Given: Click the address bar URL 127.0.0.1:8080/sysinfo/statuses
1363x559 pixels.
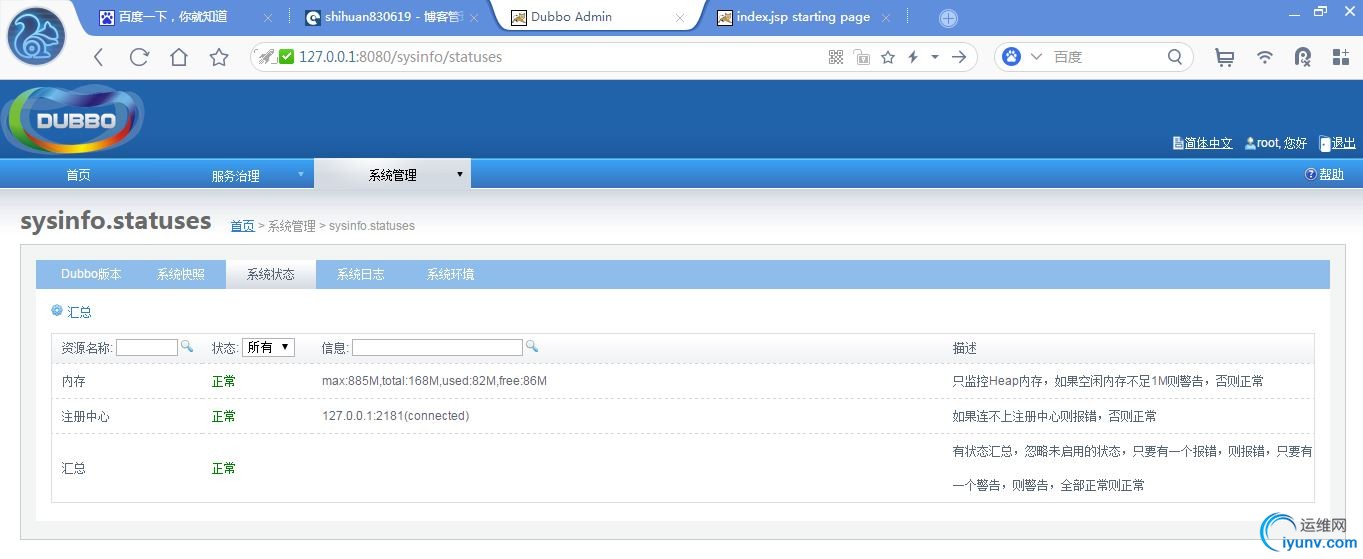Looking at the screenshot, I should click(x=400, y=57).
